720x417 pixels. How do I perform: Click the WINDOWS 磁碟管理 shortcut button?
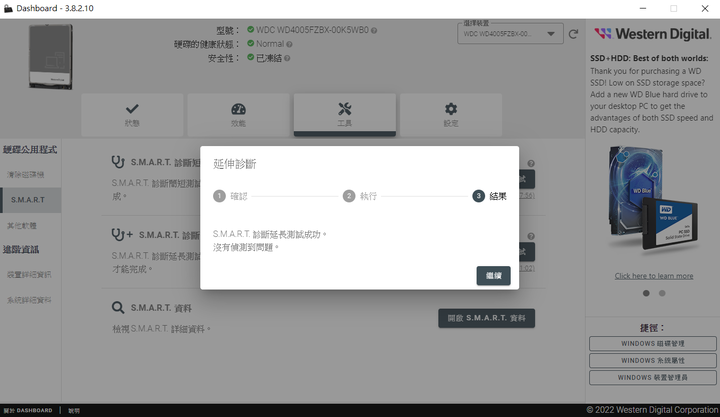(x=652, y=344)
